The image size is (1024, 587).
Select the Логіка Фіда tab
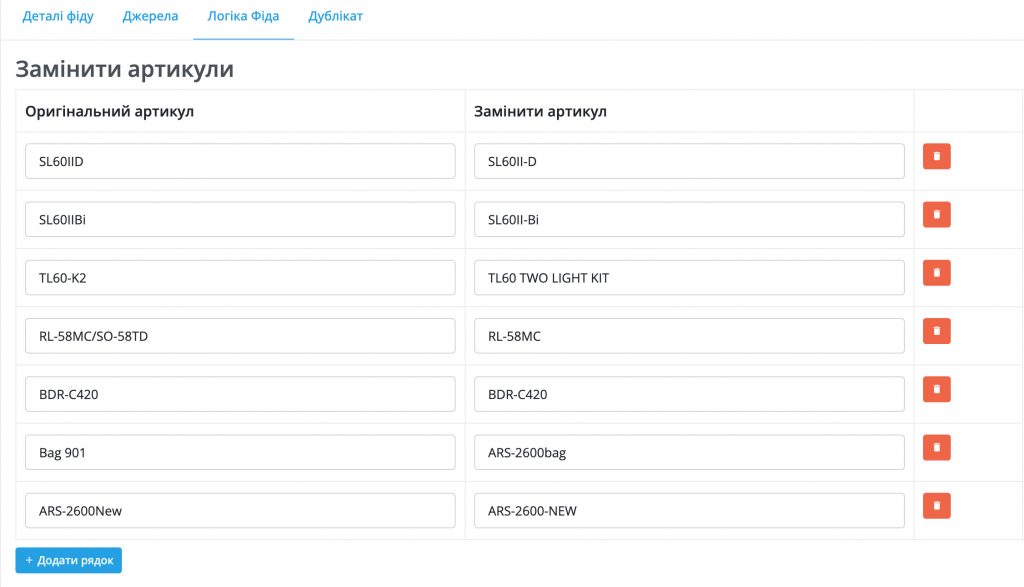pyautogui.click(x=243, y=18)
